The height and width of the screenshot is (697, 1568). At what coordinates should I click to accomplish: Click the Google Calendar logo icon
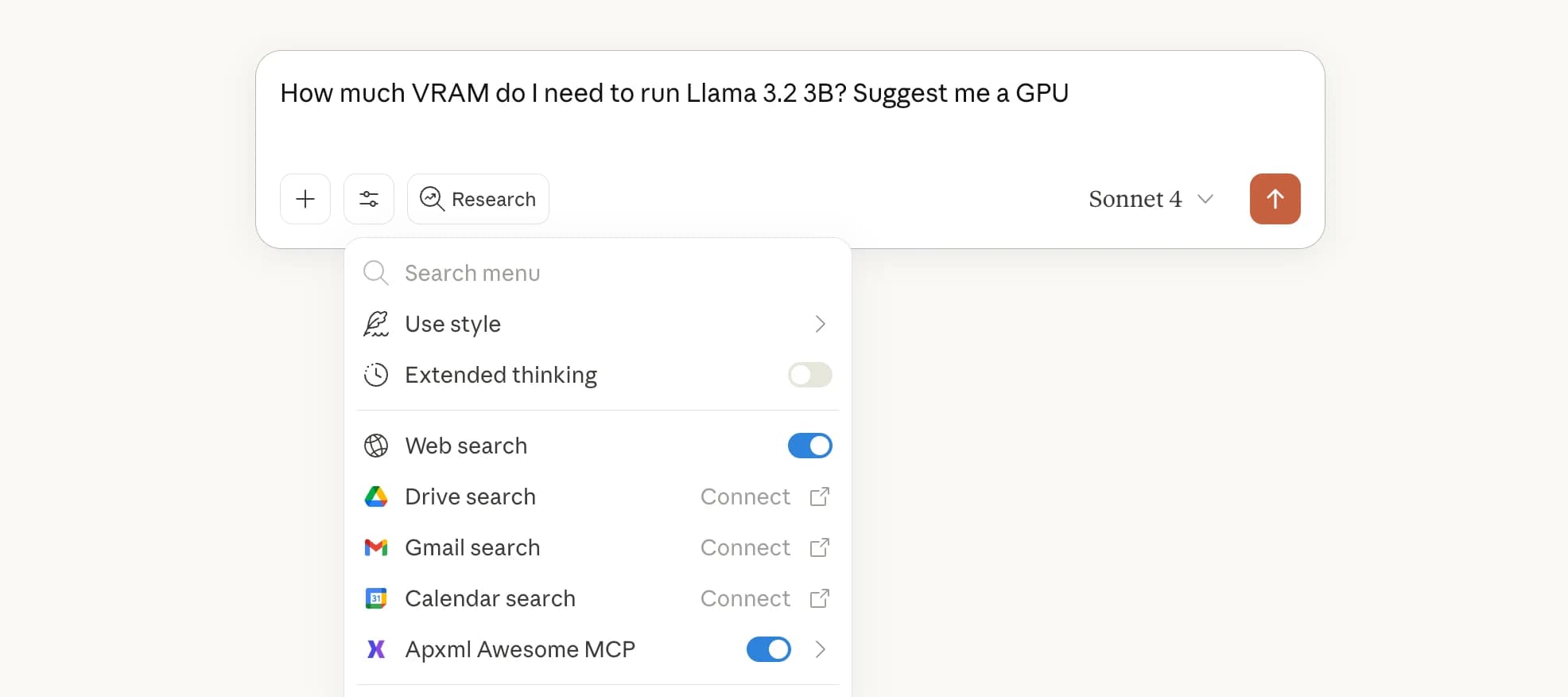376,598
